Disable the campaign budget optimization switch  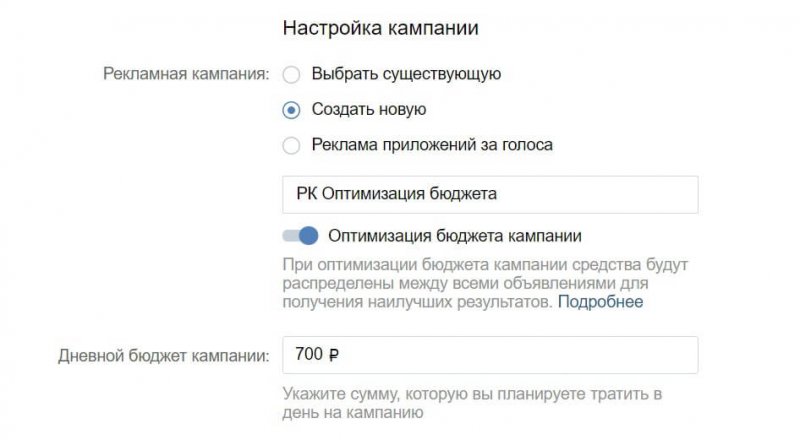pos(300,236)
